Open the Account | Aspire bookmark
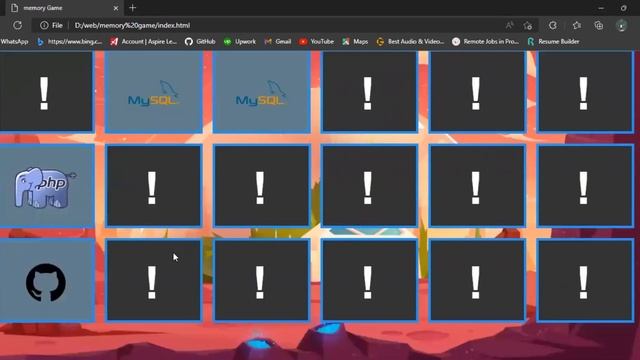 [x=144, y=42]
